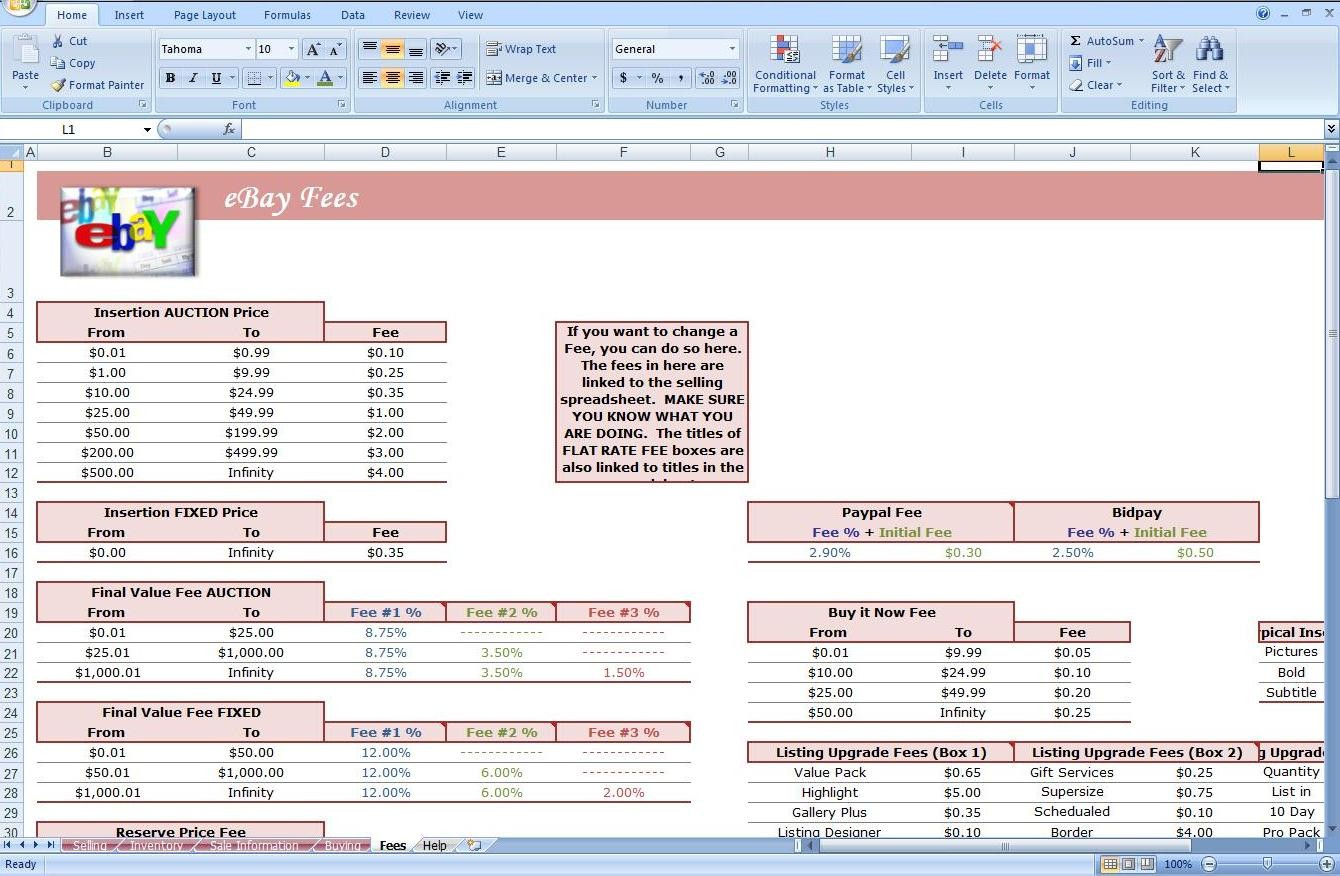Image resolution: width=1340 pixels, height=876 pixels.
Task: Open the font size dropdown
Action: click(x=291, y=49)
